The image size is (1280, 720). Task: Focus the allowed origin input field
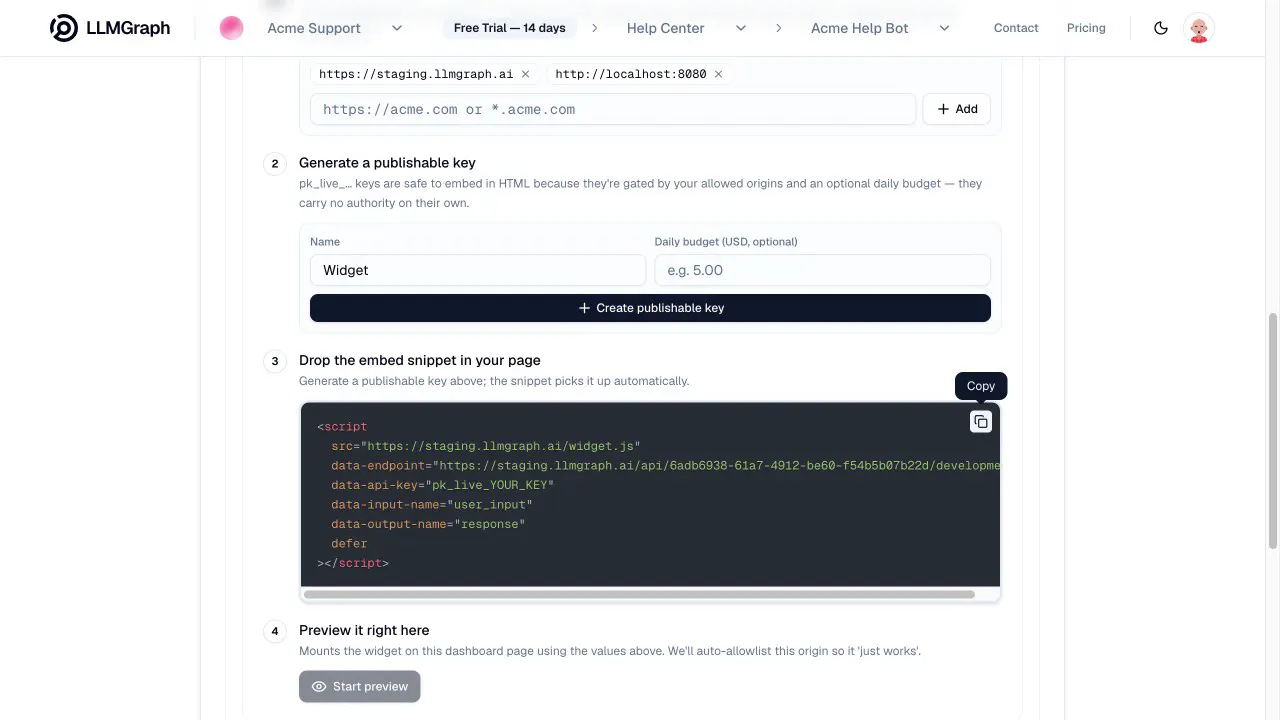(613, 109)
